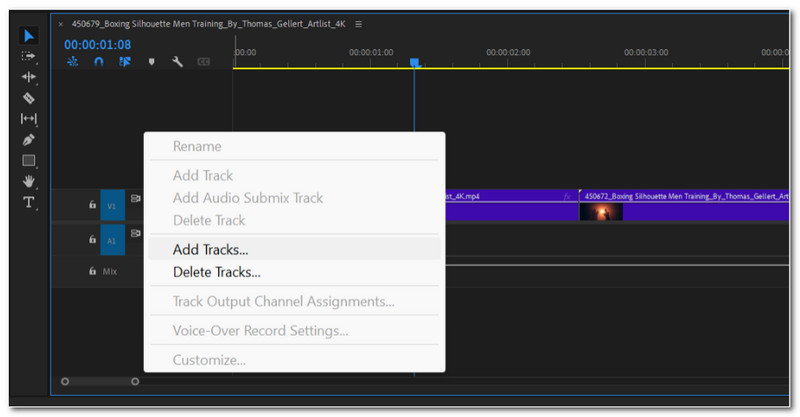Select the Type tool

pyautogui.click(x=29, y=202)
